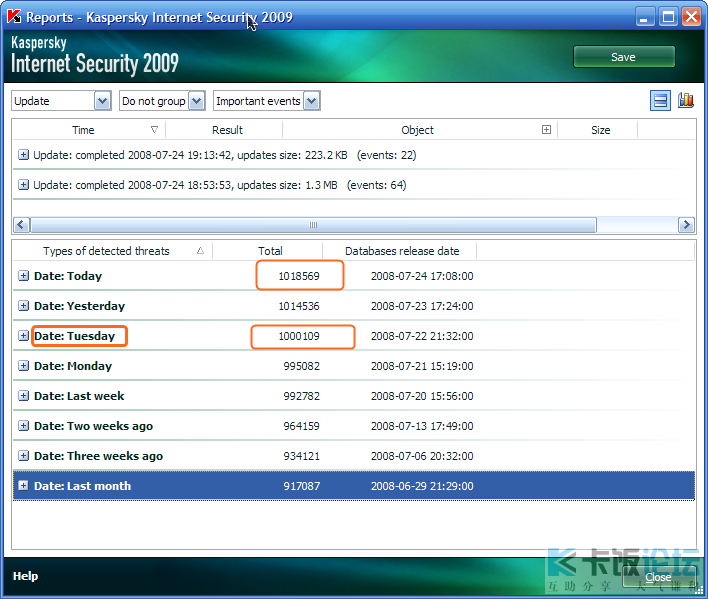Screen dimensions: 708x599
Task: Select the Date: Monday label
Action: tap(73, 366)
